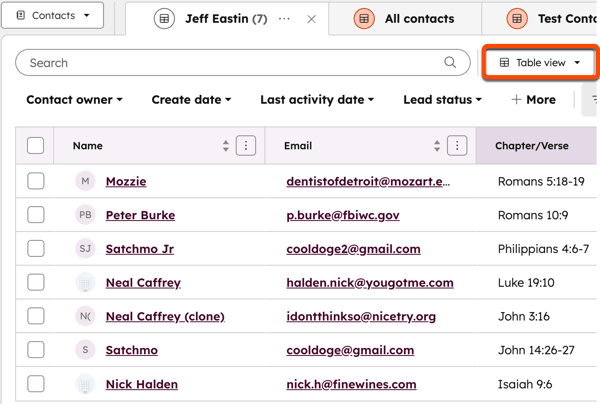Screen dimensions: 600x404
Task: Select the Satchmo Jr row checkbox
Action: click(36, 249)
